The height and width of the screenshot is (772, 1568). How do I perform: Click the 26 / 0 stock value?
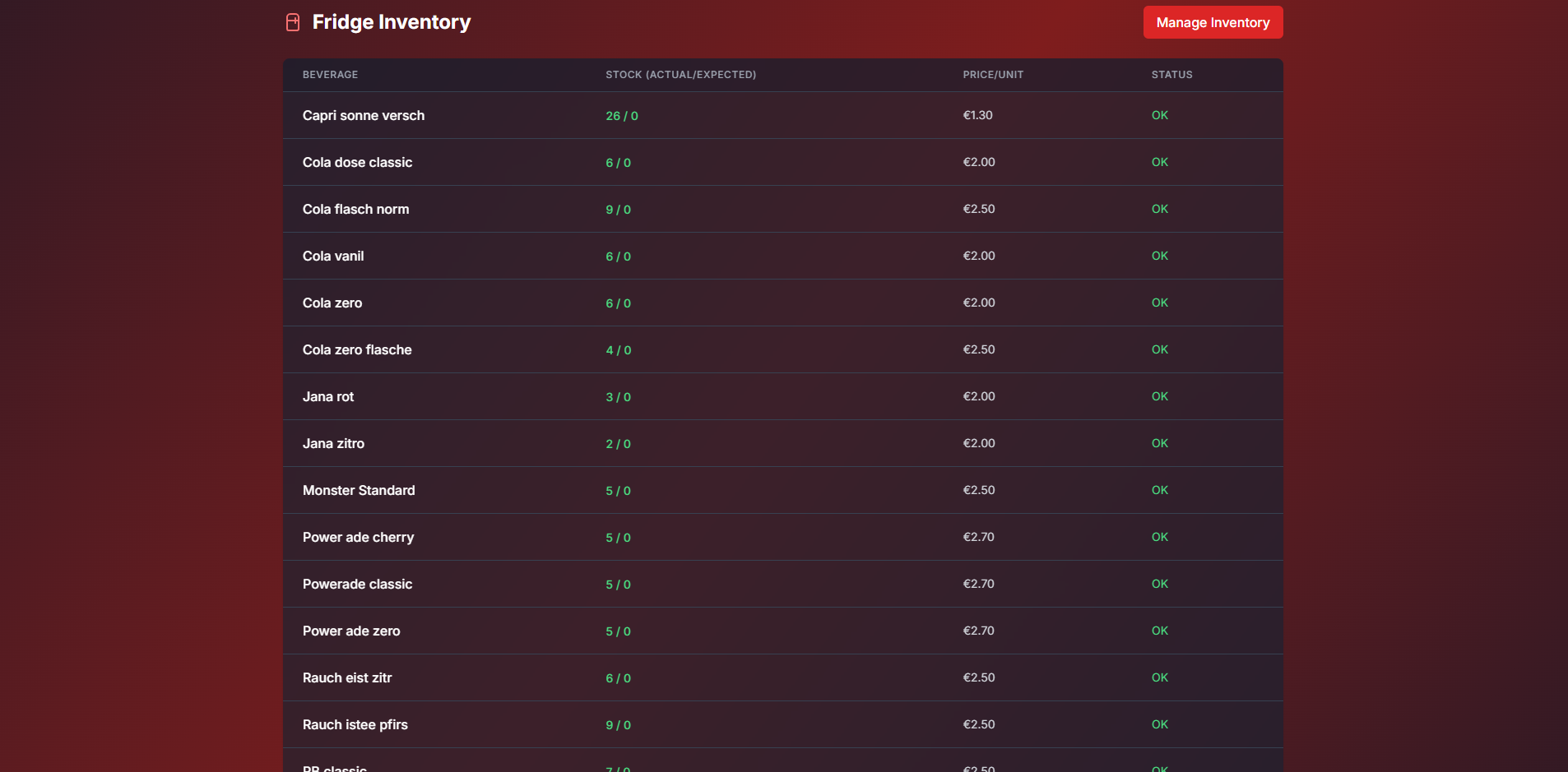pyautogui.click(x=622, y=116)
